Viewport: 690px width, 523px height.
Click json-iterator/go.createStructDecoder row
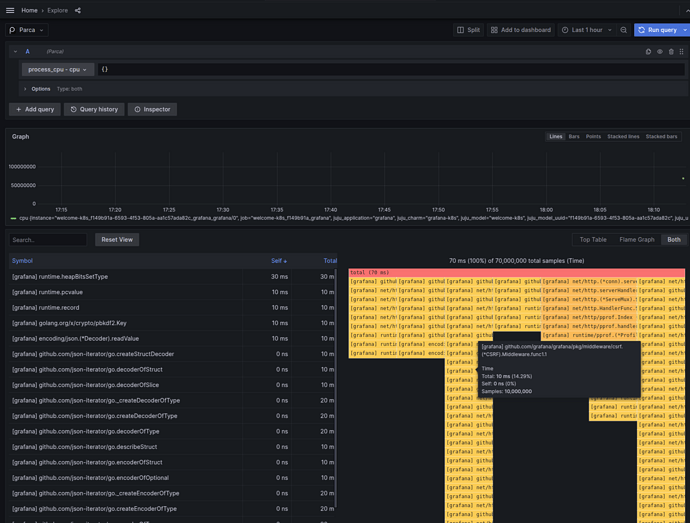[x=172, y=354]
